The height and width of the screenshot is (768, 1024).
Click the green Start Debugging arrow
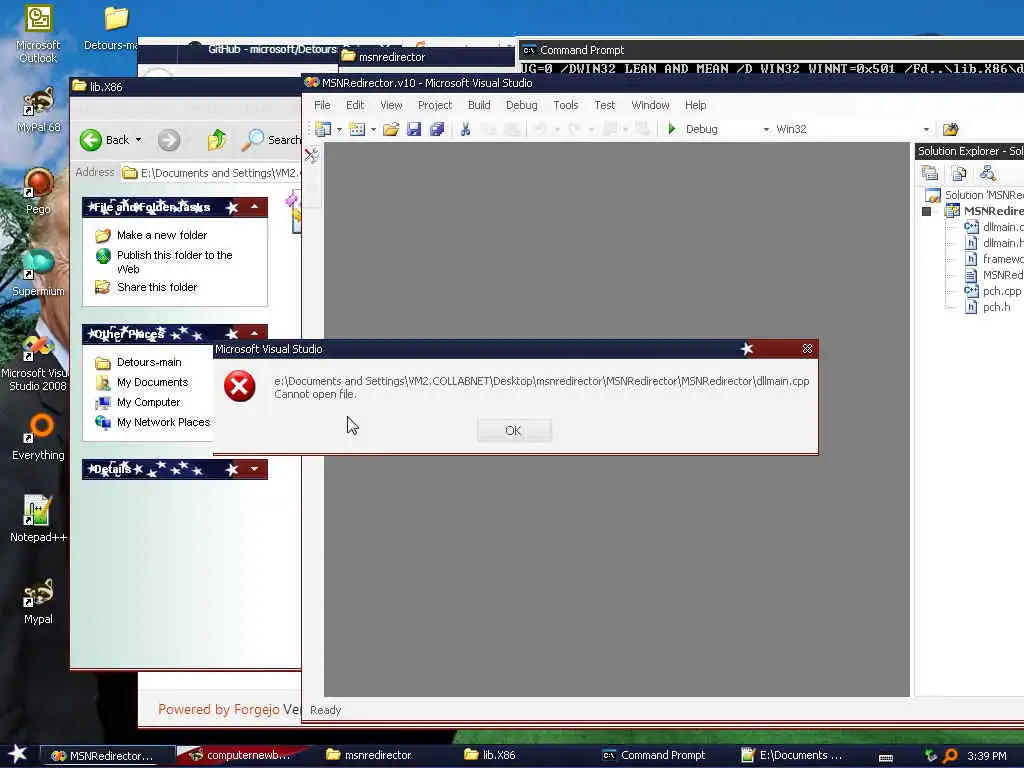coord(671,129)
